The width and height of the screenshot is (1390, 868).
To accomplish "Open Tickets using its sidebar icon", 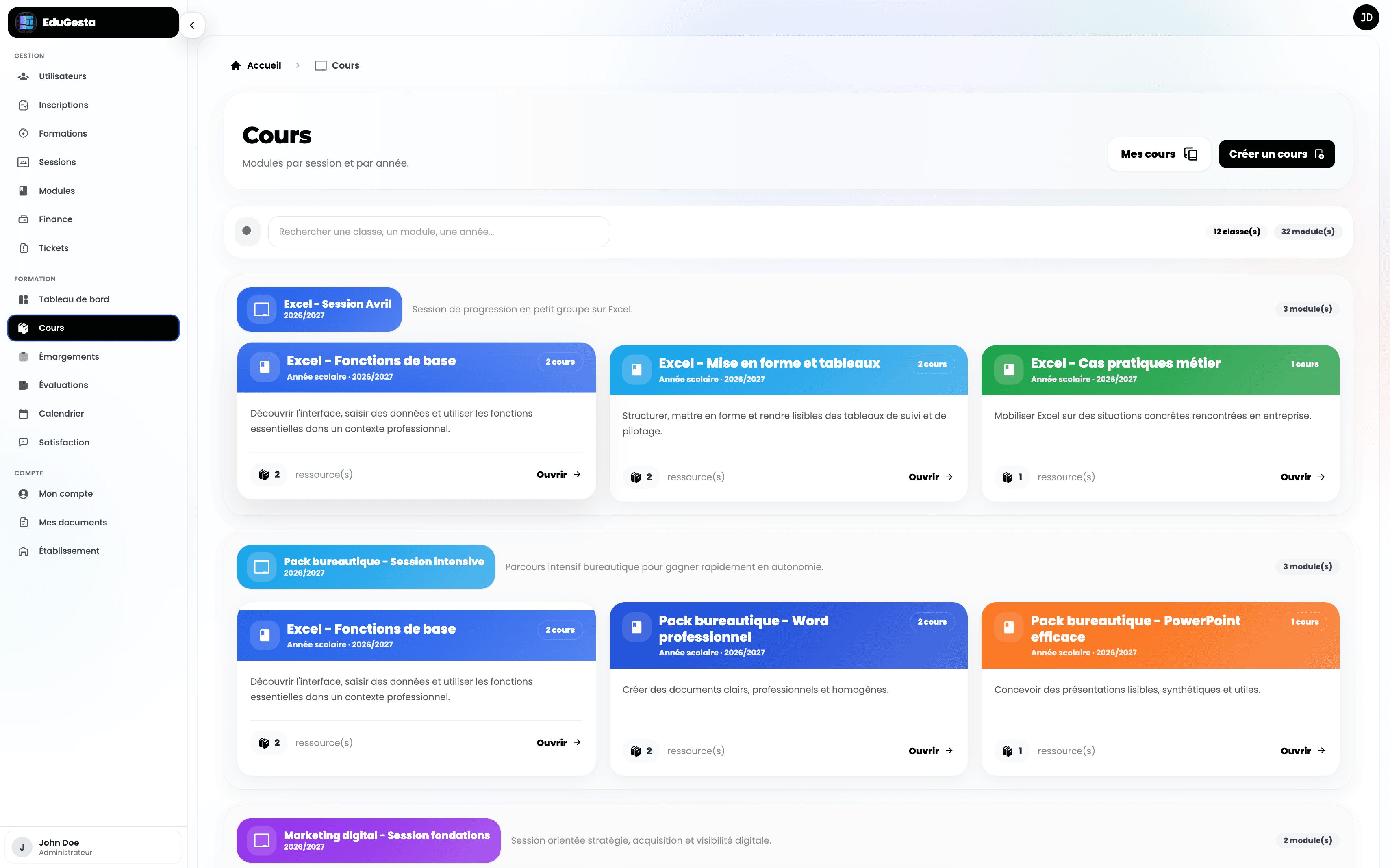I will tap(23, 247).
